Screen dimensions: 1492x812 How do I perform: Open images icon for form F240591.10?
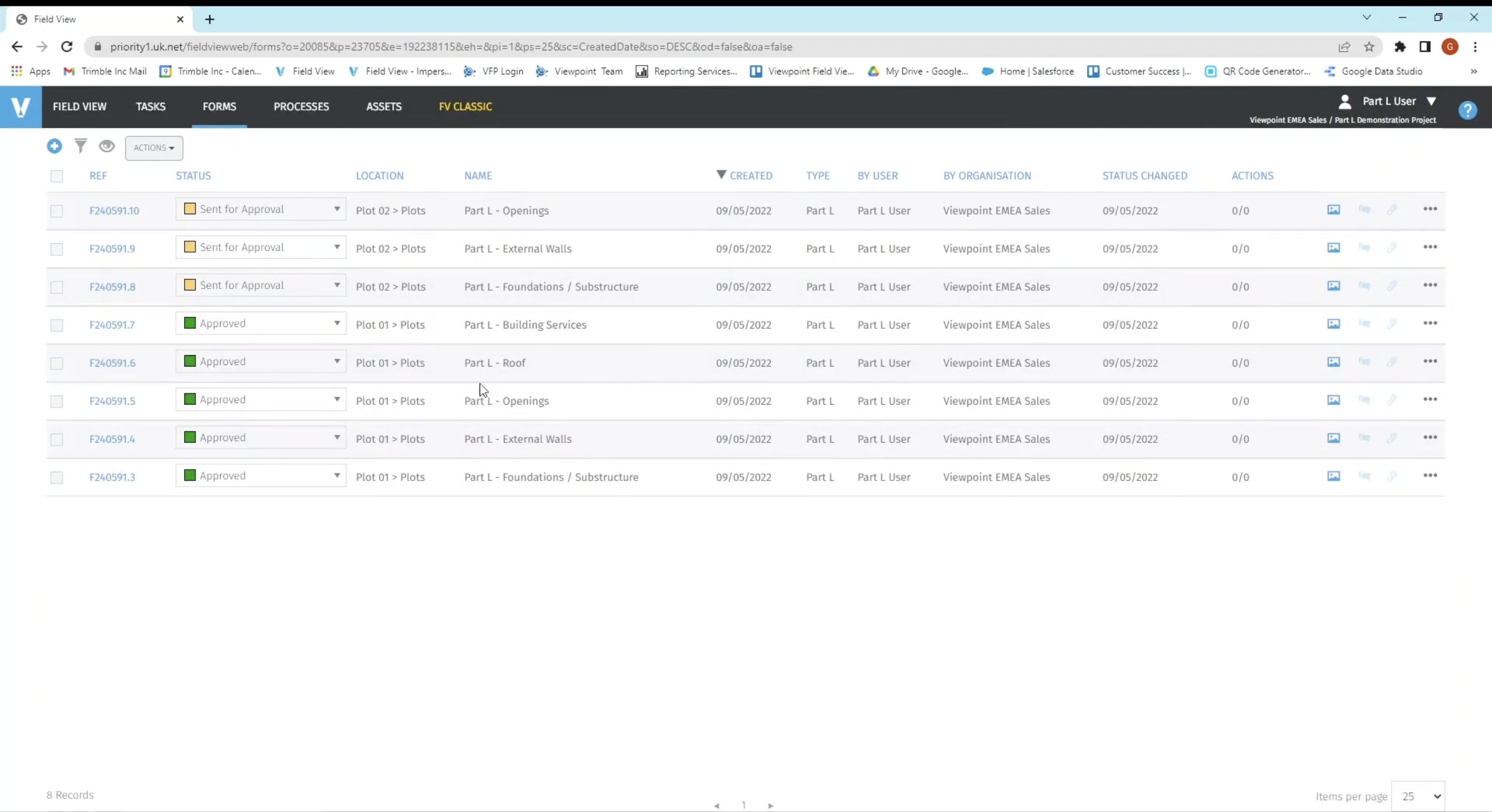[1333, 210]
